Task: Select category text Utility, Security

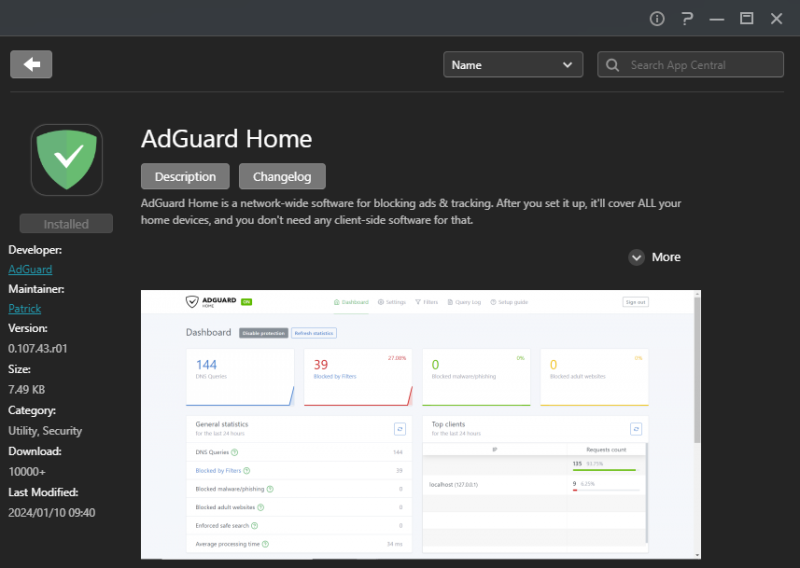Action: pyautogui.click(x=45, y=431)
